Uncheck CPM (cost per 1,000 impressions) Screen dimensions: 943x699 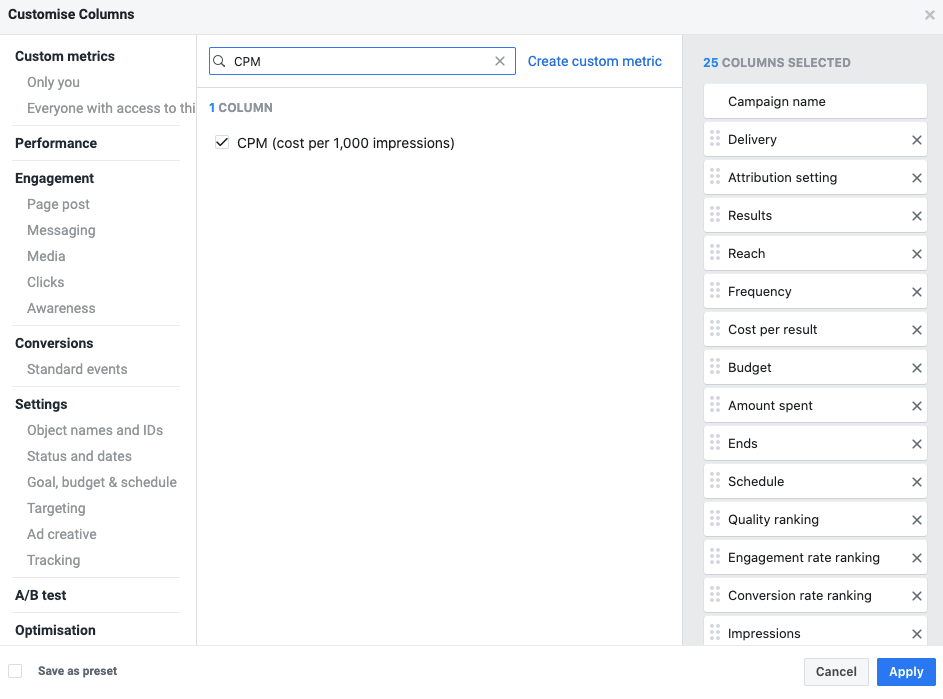[x=222, y=143]
